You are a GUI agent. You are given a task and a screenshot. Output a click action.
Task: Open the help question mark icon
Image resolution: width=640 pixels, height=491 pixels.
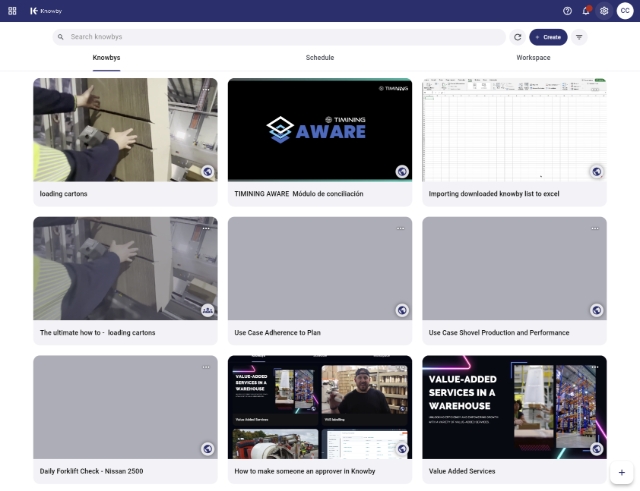pyautogui.click(x=567, y=11)
